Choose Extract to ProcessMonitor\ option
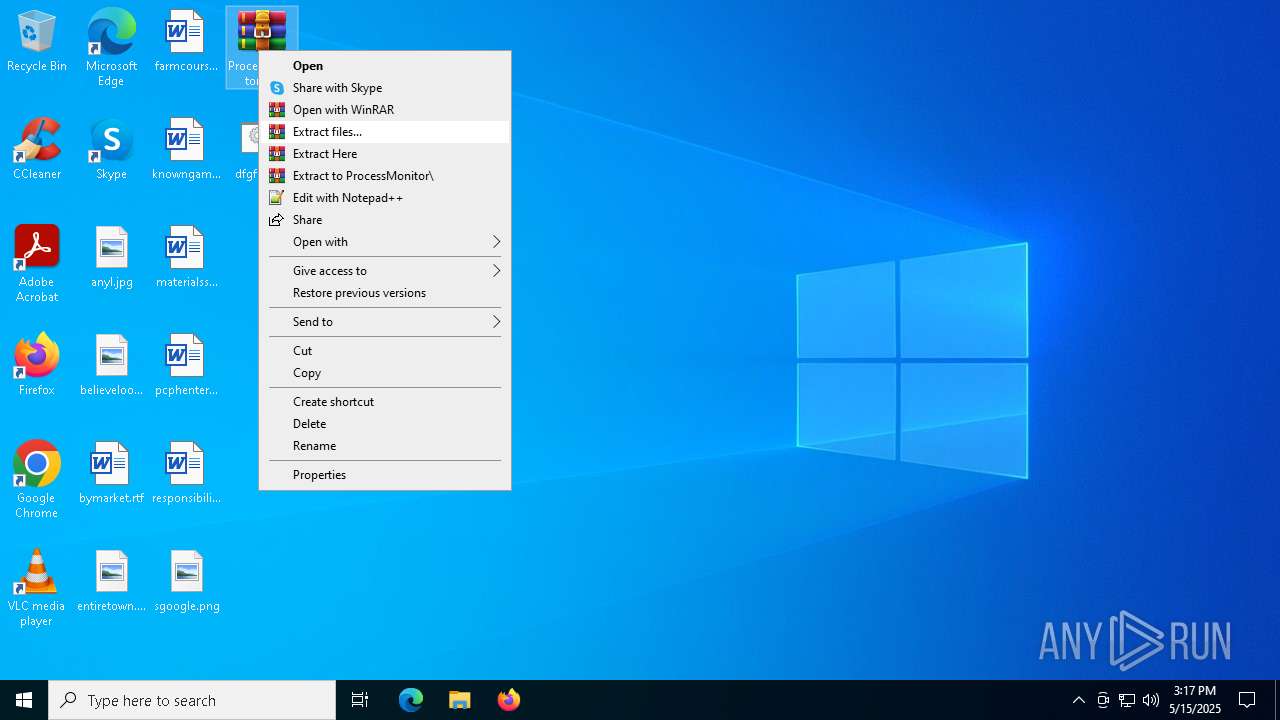The height and width of the screenshot is (720, 1280). pos(385,176)
